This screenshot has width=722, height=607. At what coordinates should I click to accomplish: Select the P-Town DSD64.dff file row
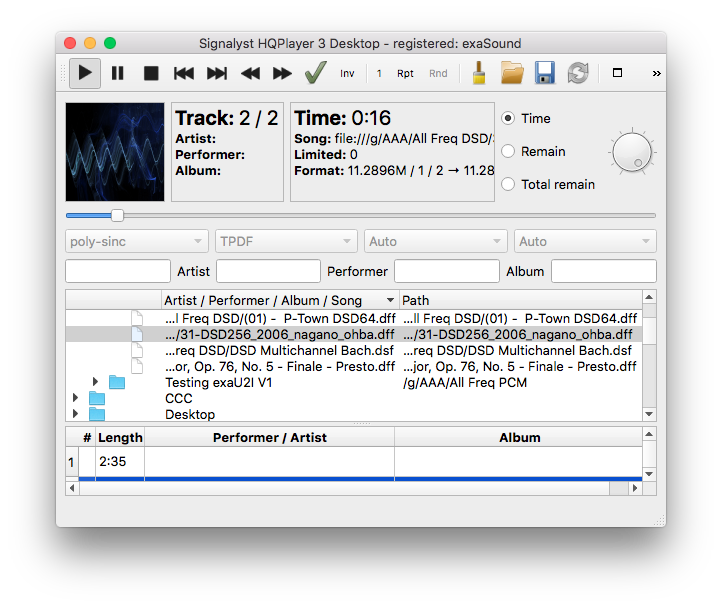tap(354, 318)
